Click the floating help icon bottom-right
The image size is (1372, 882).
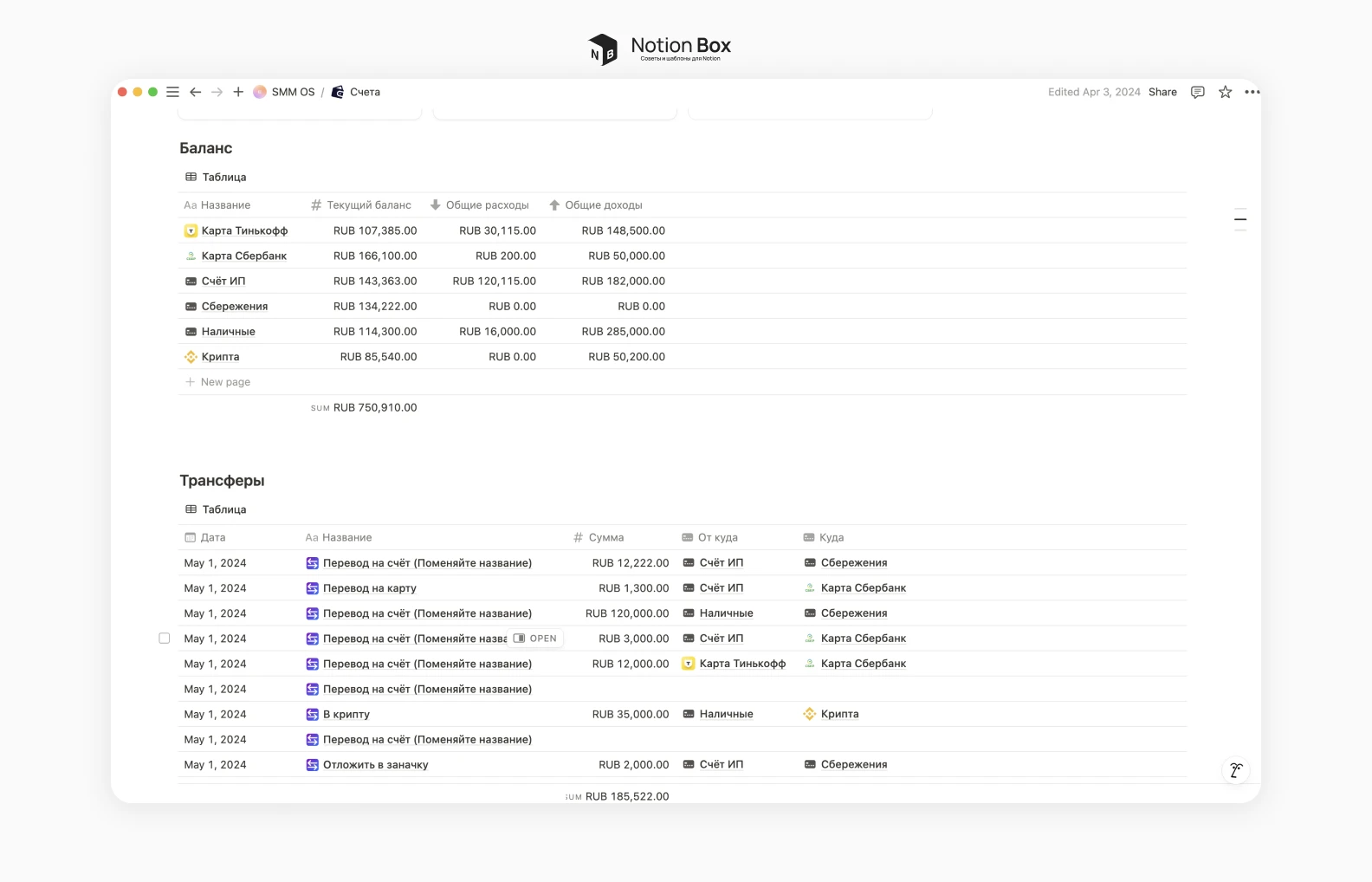pos(1236,770)
